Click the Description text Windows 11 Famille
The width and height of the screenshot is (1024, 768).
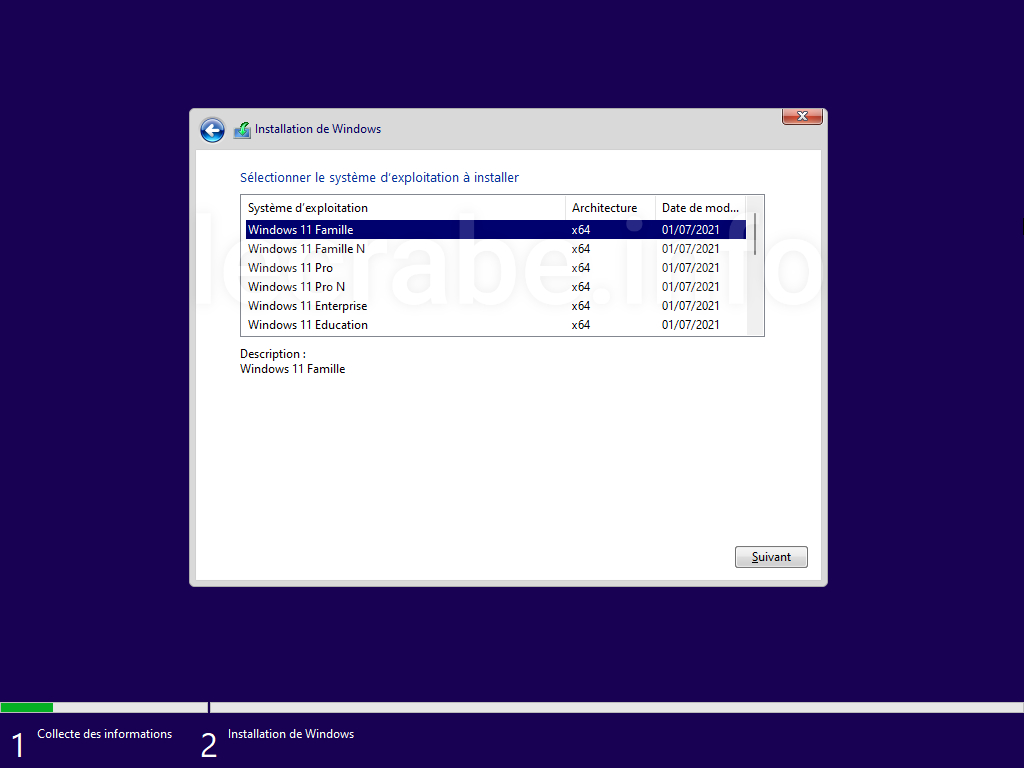pyautogui.click(x=293, y=369)
